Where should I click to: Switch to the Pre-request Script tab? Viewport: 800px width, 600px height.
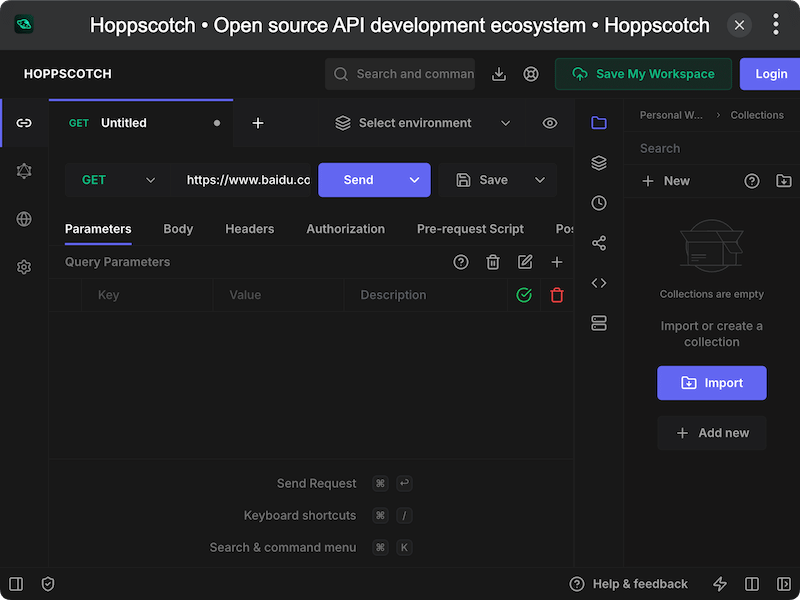470,229
